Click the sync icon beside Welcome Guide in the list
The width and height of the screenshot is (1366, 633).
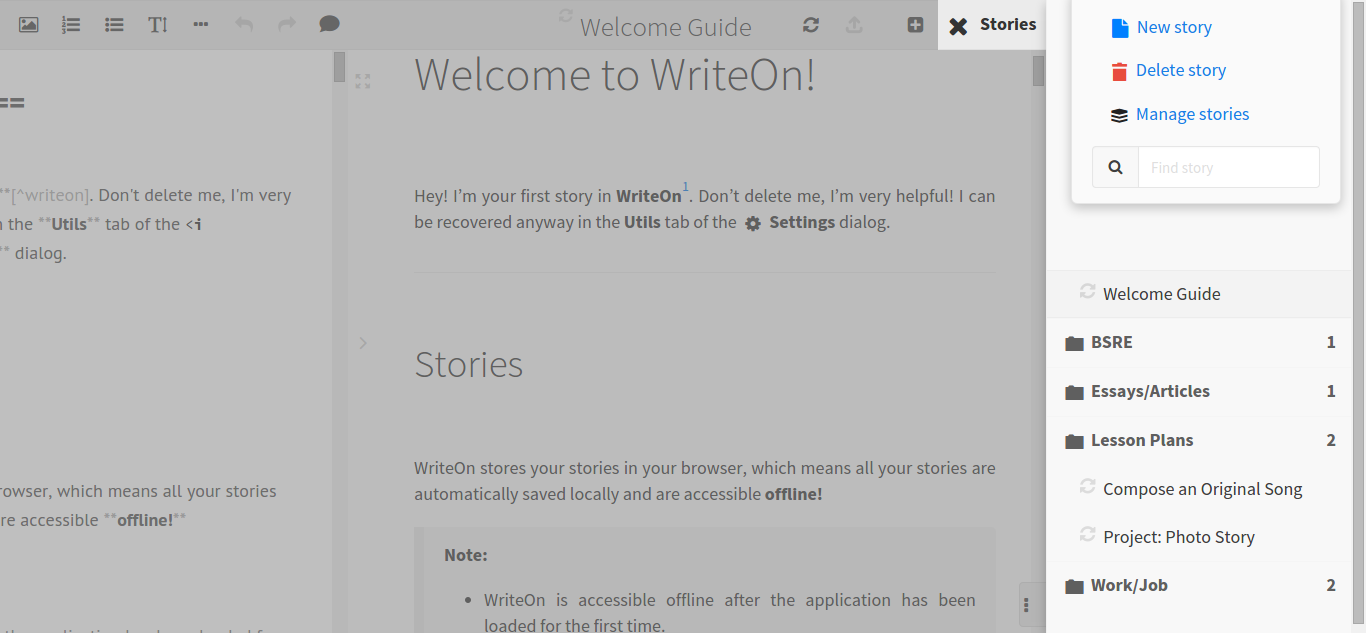[x=1087, y=291]
